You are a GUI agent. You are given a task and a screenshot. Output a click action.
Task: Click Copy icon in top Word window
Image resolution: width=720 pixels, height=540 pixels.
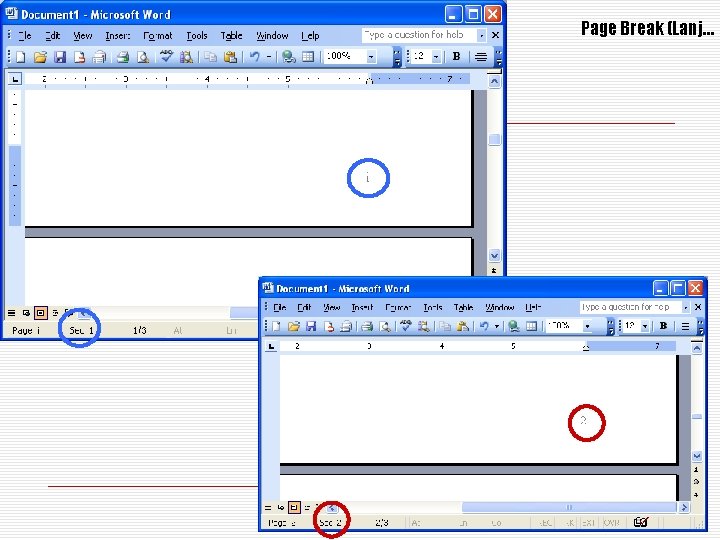pos(210,57)
